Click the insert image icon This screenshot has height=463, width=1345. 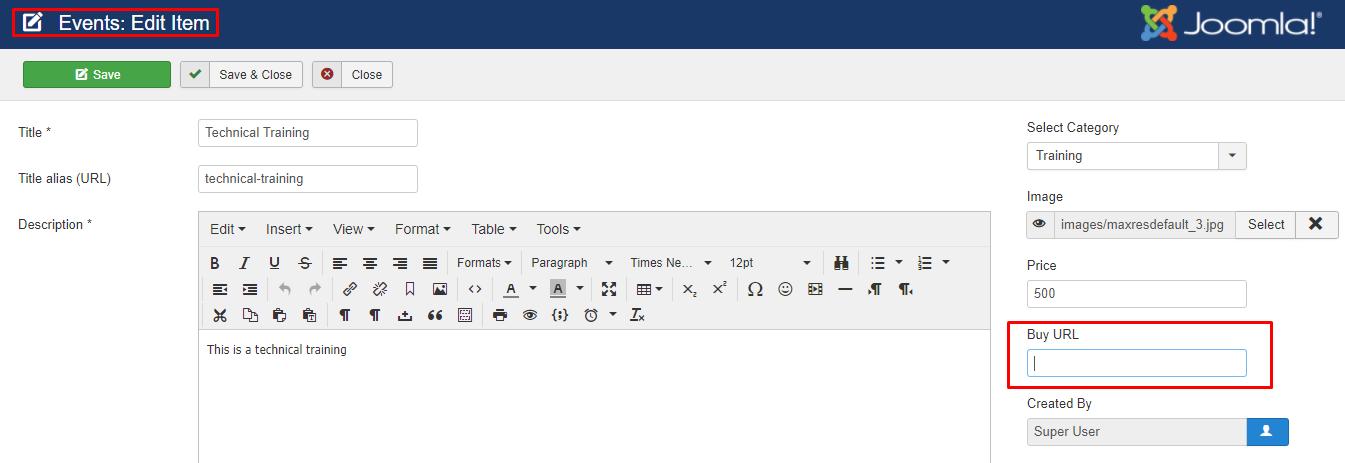pos(439,289)
